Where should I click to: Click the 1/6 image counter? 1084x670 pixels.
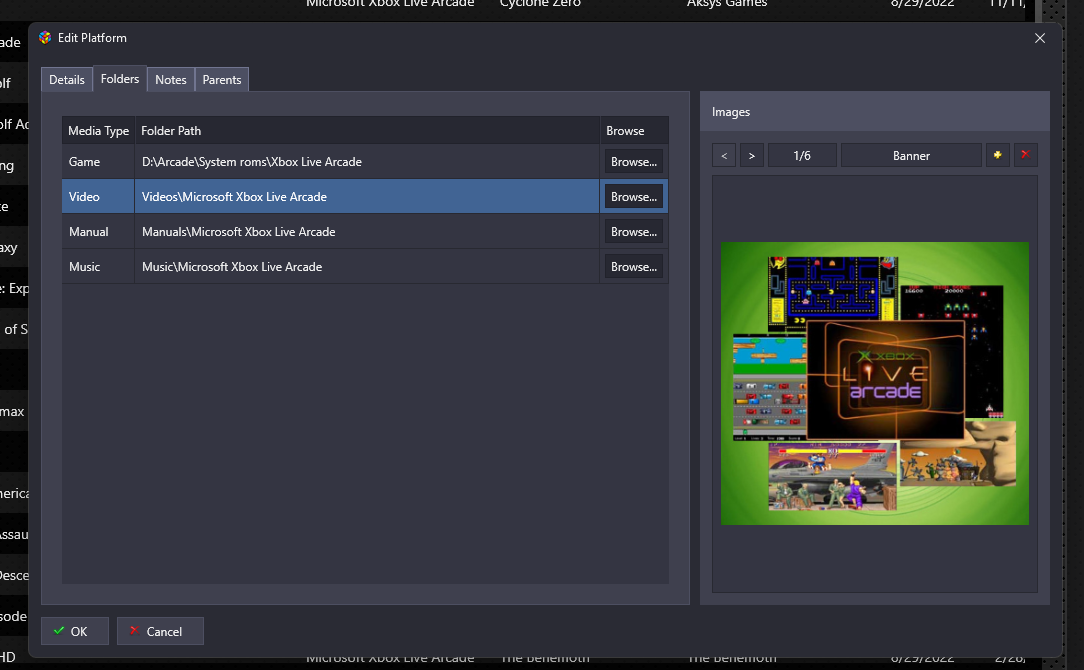[x=802, y=156]
